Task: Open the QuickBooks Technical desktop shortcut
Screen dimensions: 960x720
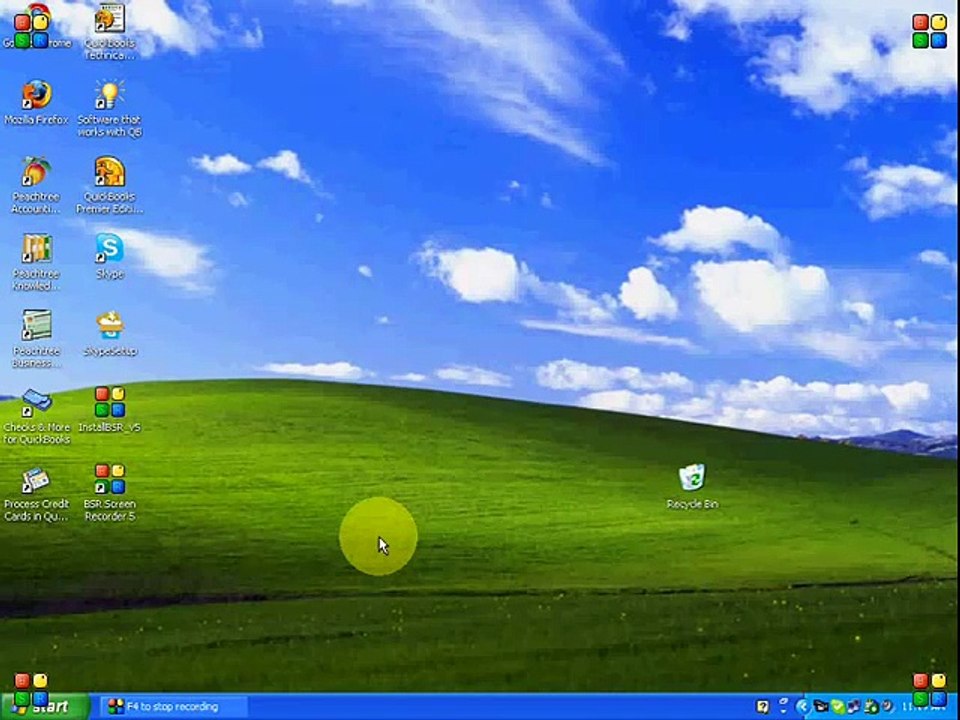Action: coord(110,32)
